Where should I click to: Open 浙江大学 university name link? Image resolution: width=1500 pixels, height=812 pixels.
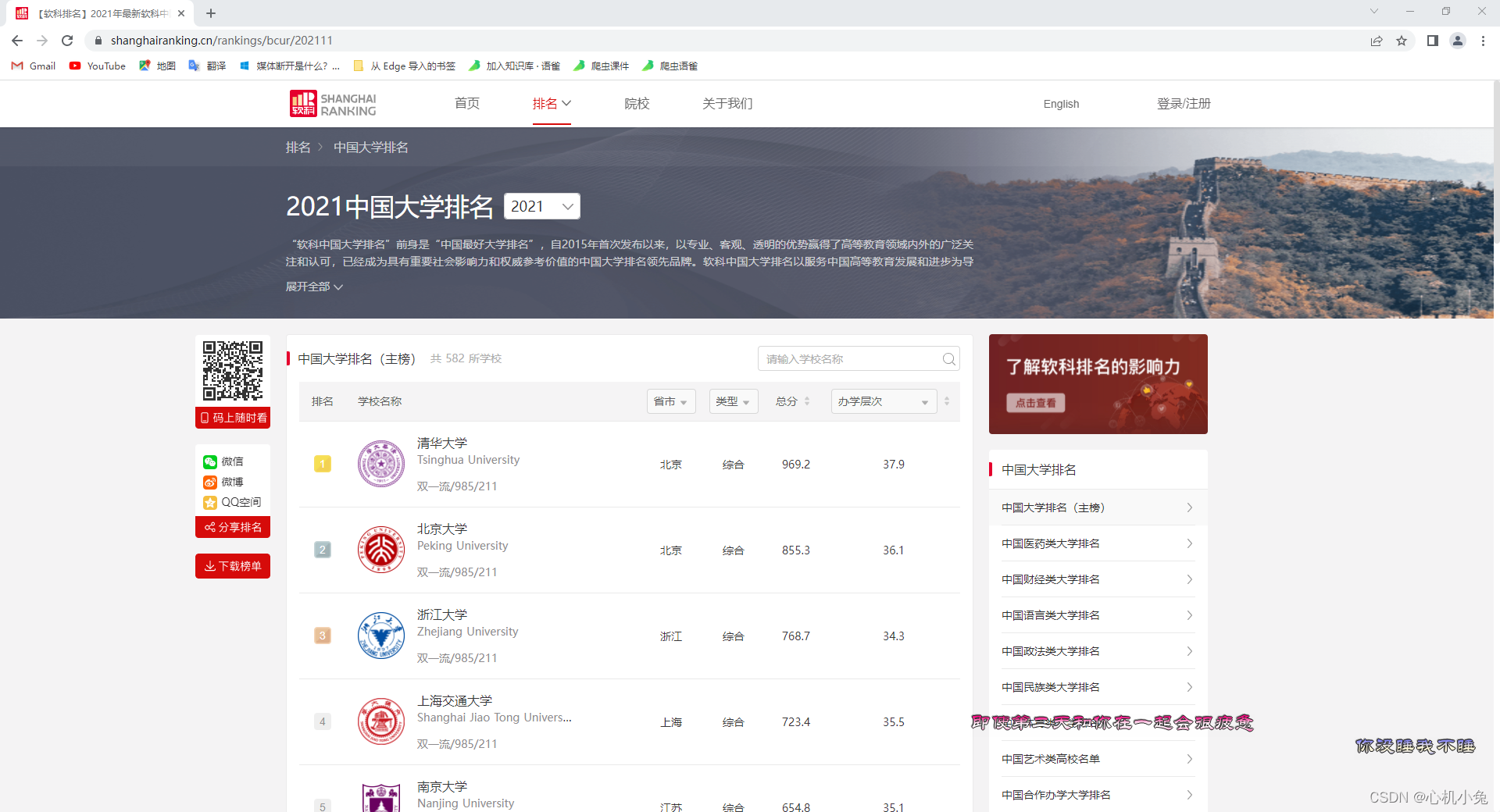pos(442,614)
